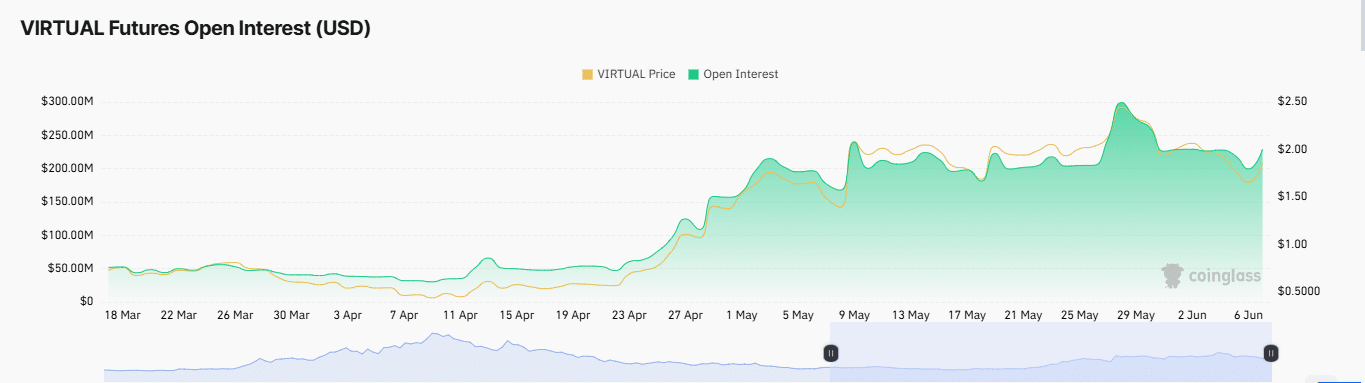The height and width of the screenshot is (383, 1365).
Task: Click the $50.00M left axis label
Action: pyautogui.click(x=70, y=268)
